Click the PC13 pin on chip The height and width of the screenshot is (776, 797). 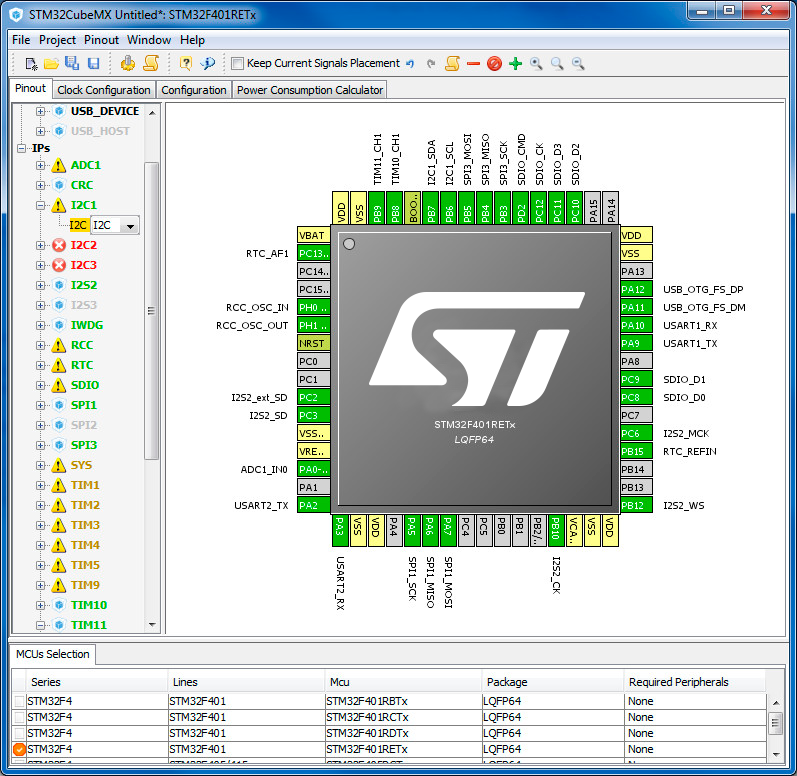point(313,254)
